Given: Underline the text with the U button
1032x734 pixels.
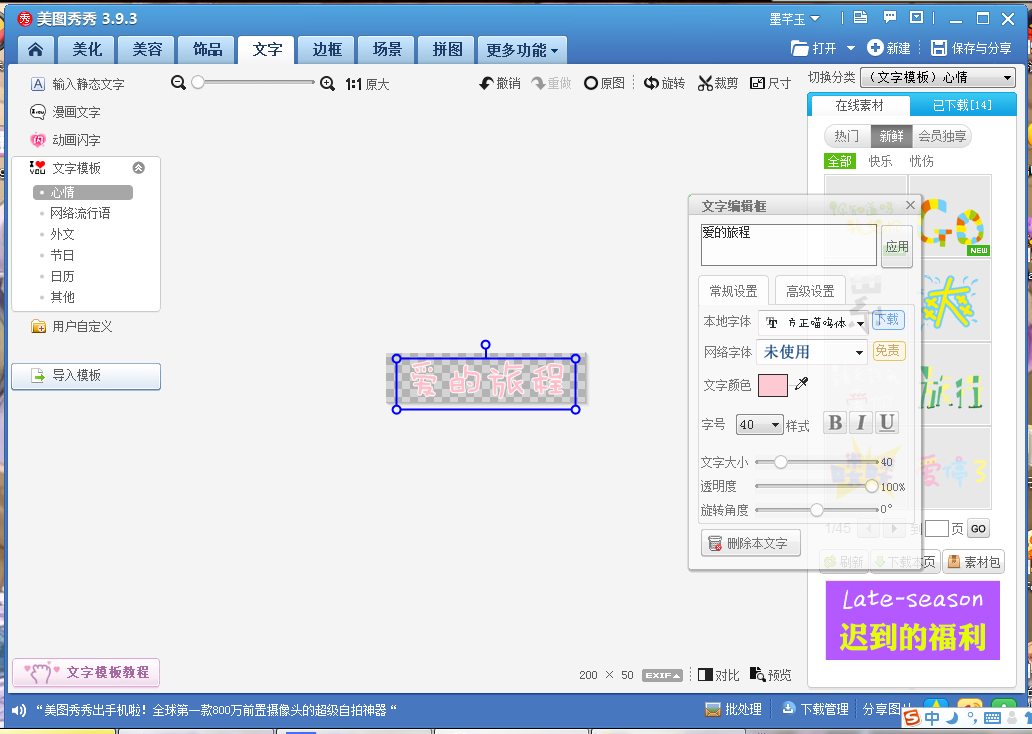Looking at the screenshot, I should pos(887,423).
